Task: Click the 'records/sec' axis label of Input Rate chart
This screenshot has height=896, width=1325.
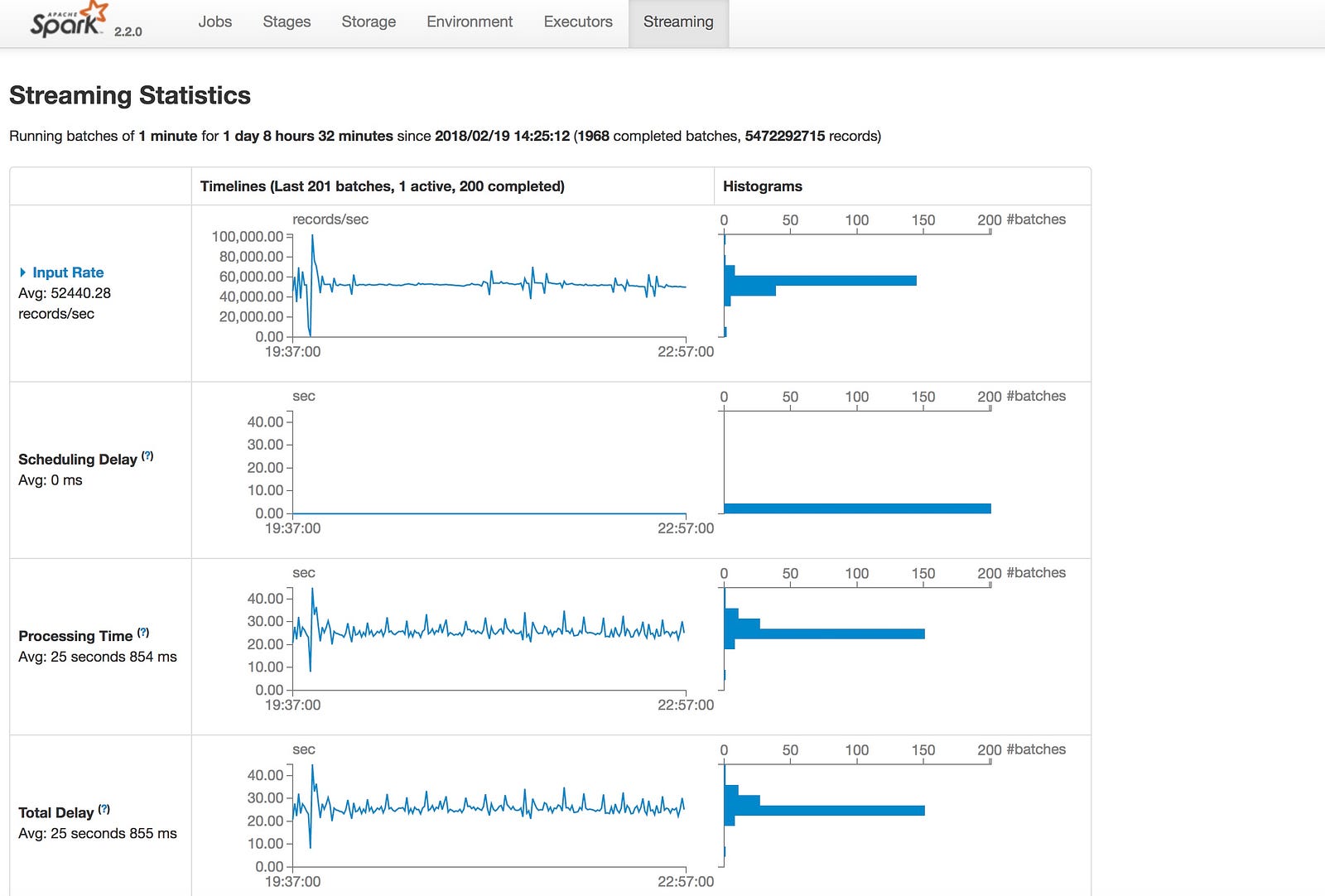Action: point(330,219)
